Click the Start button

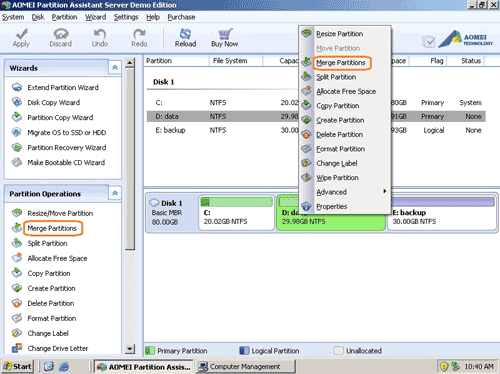click(x=17, y=367)
